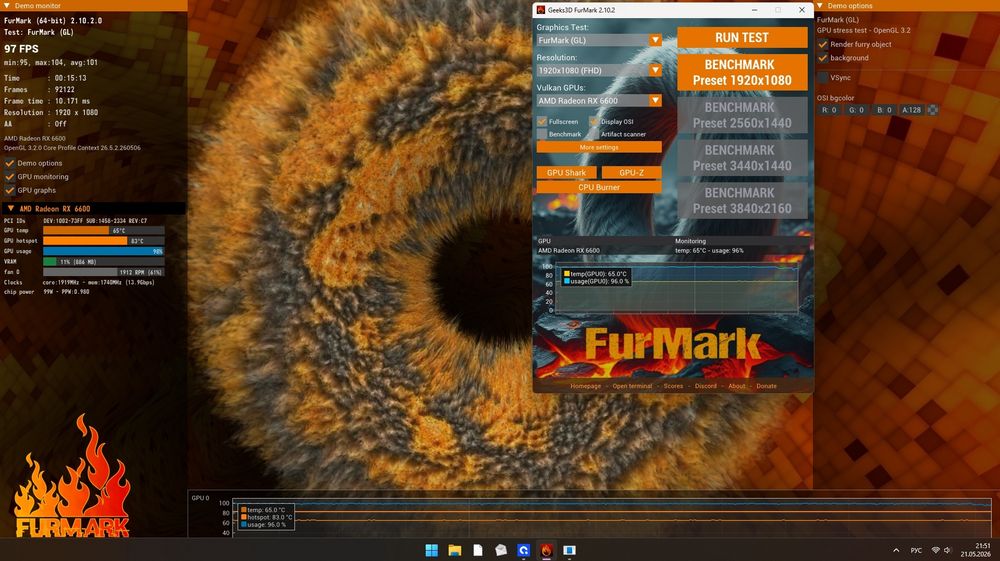Click the FurMark flame icon in taskbar
1000x561 pixels.
[x=547, y=550]
